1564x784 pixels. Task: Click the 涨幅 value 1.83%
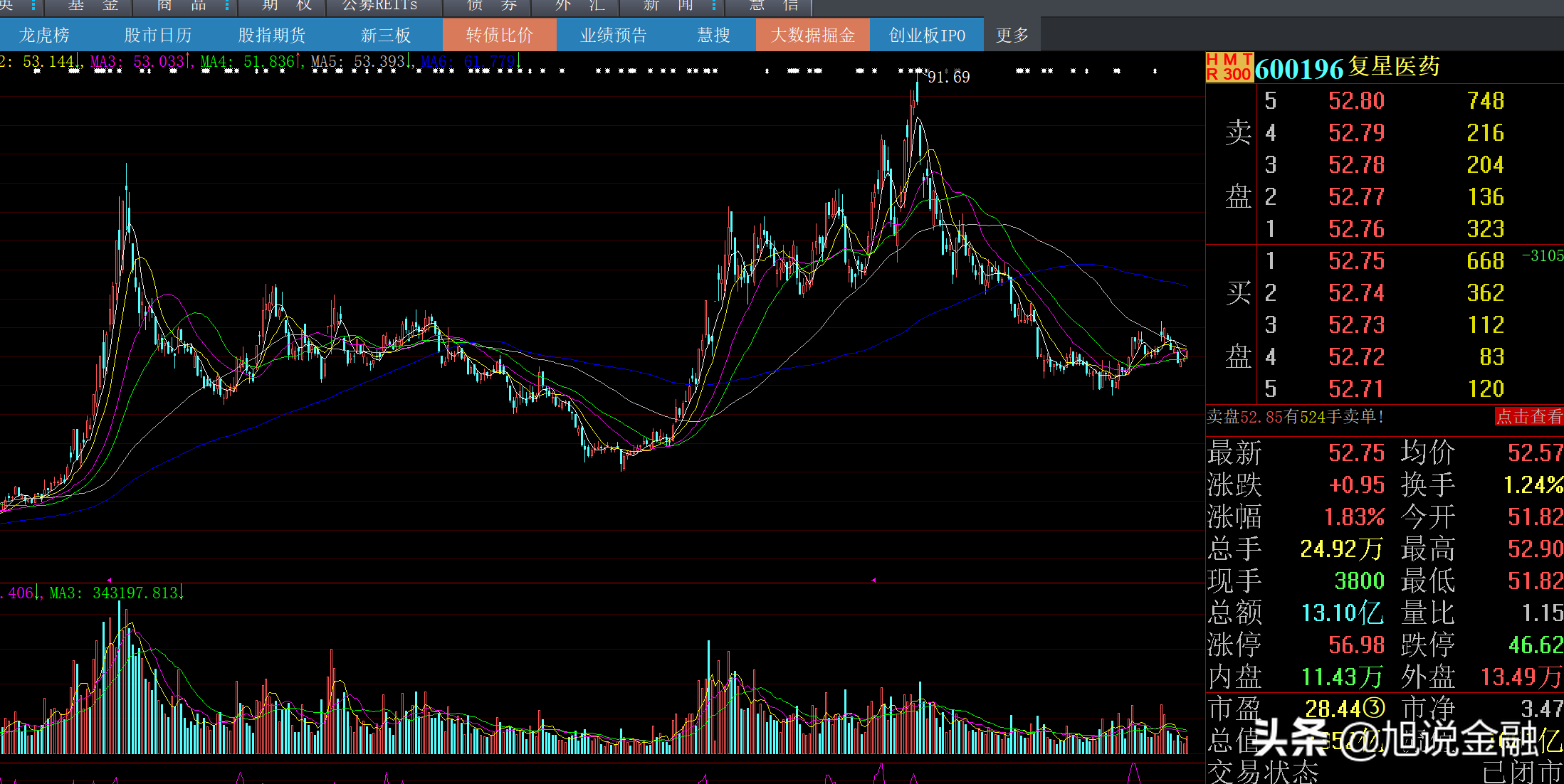(x=1354, y=517)
